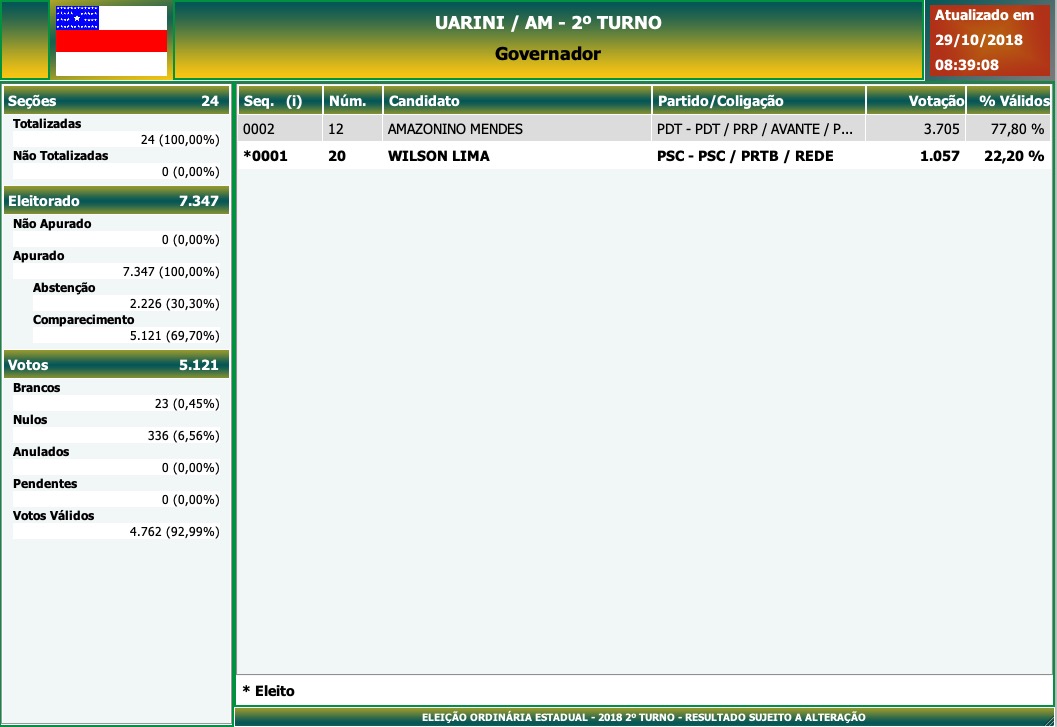Click the Eleitorado panel header

116,201
